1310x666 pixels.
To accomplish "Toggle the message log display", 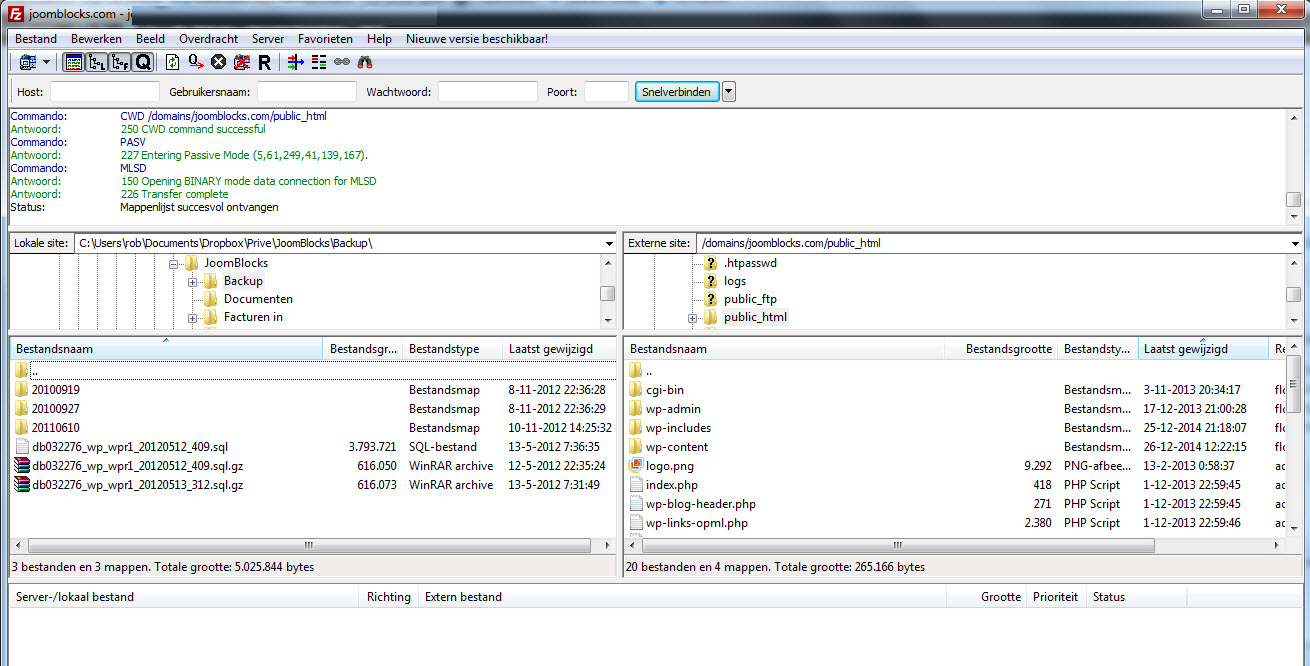I will coord(73,62).
